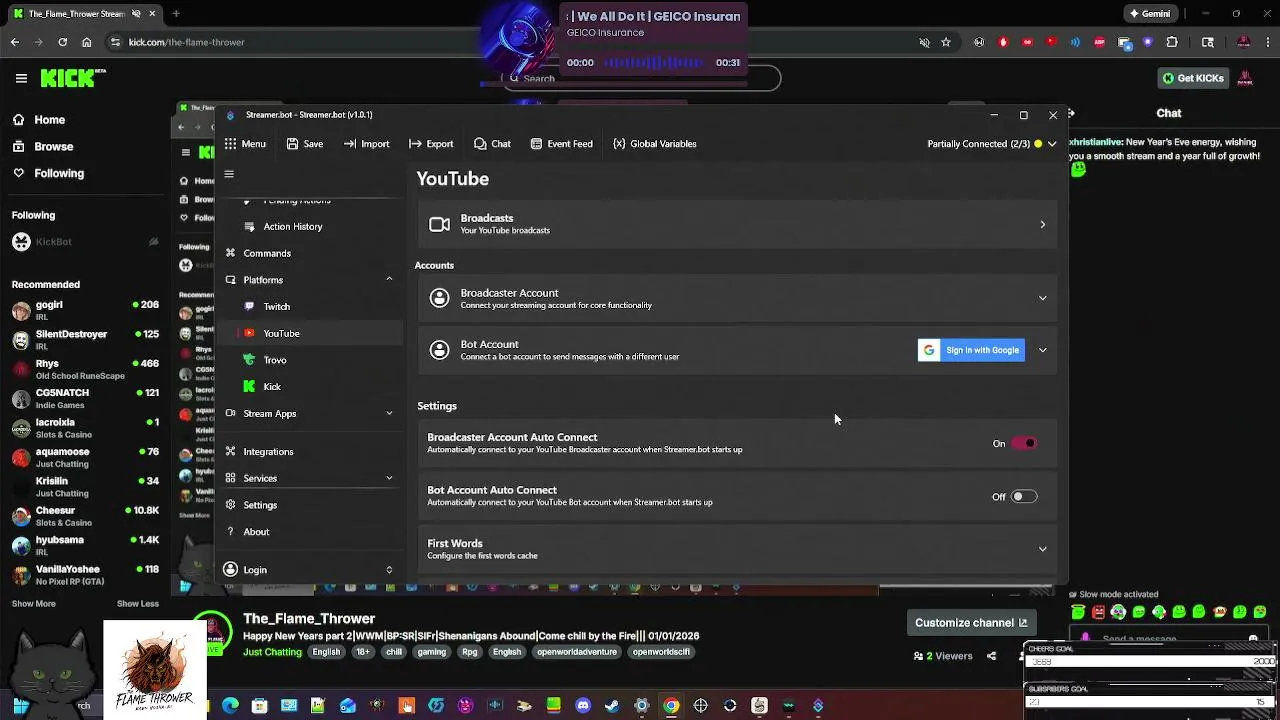The image size is (1280, 720).
Task: Click the Chrome home button
Action: click(86, 42)
